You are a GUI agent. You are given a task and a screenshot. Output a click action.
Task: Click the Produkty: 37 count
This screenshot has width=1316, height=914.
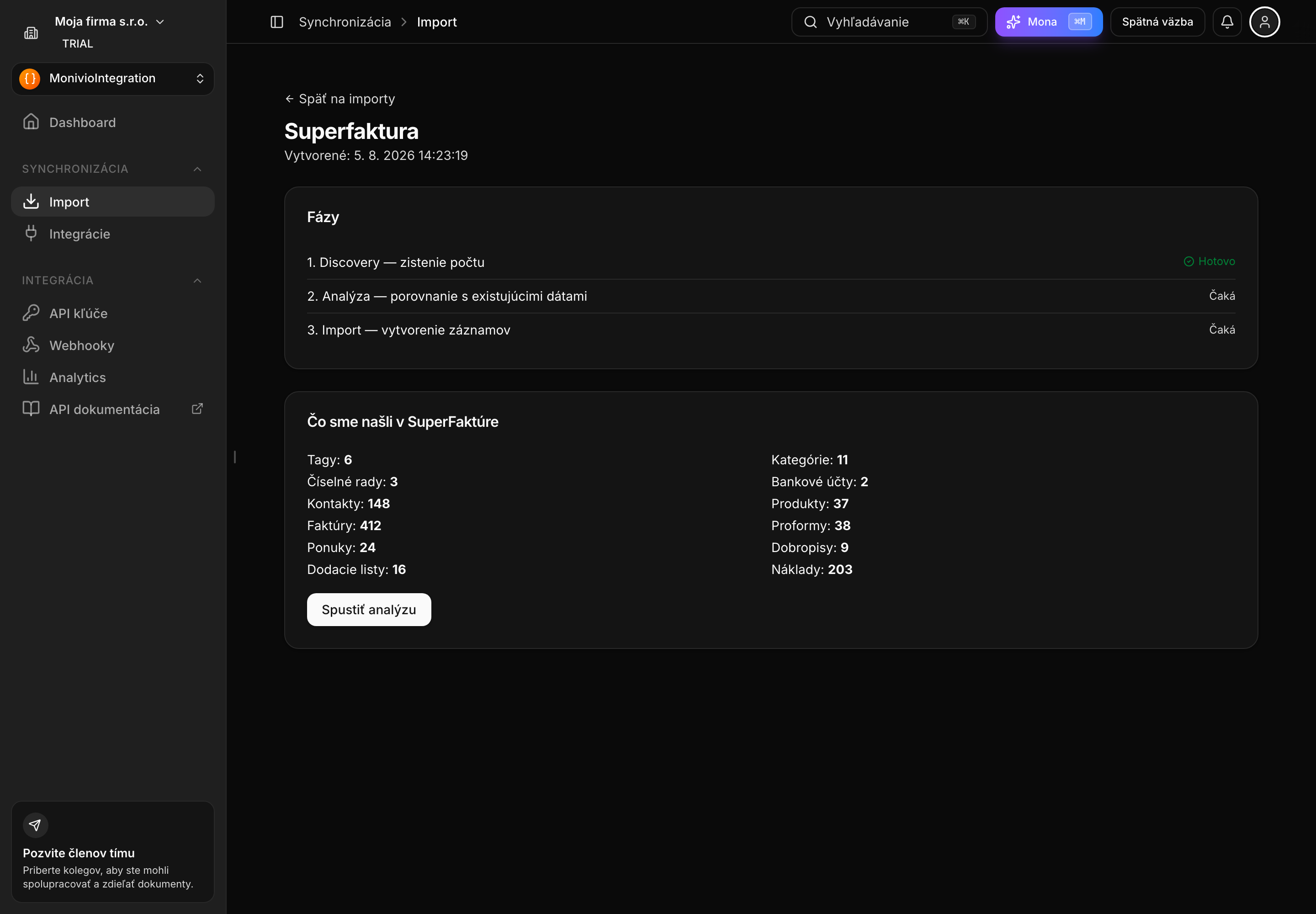coord(810,504)
